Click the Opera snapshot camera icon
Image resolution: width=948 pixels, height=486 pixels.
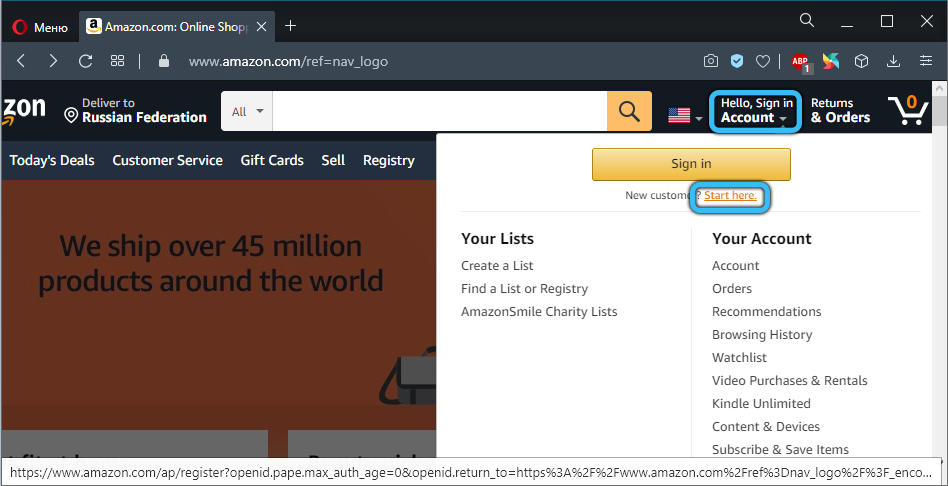(x=711, y=61)
